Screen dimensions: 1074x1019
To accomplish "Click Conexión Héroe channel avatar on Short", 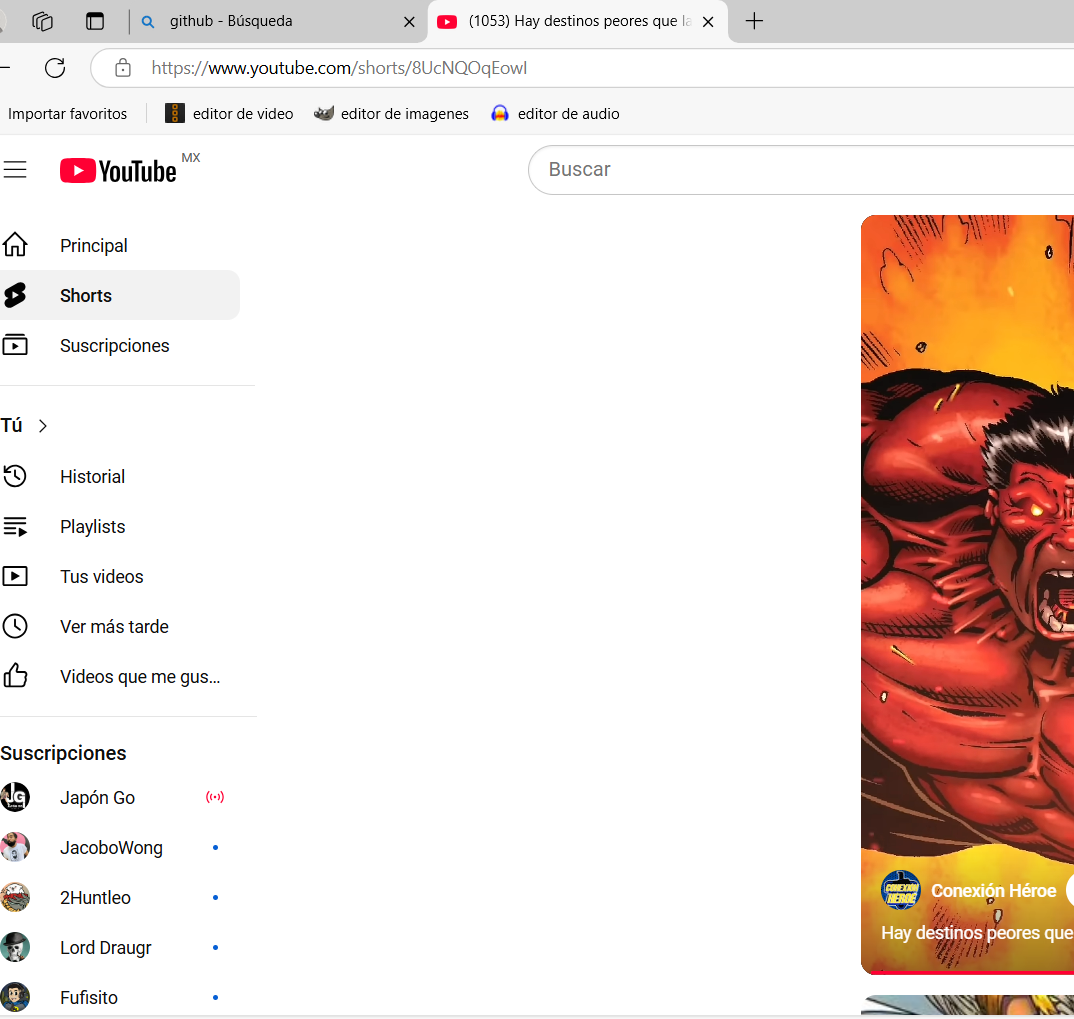I will (901, 890).
